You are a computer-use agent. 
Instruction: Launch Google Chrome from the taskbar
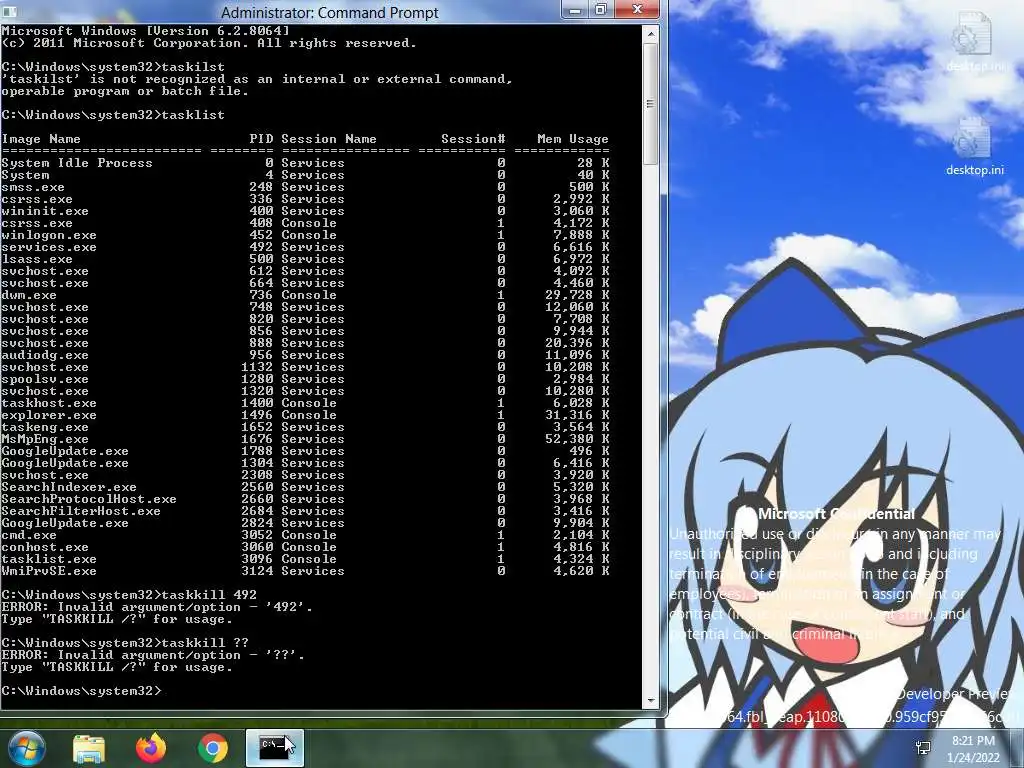(213, 748)
